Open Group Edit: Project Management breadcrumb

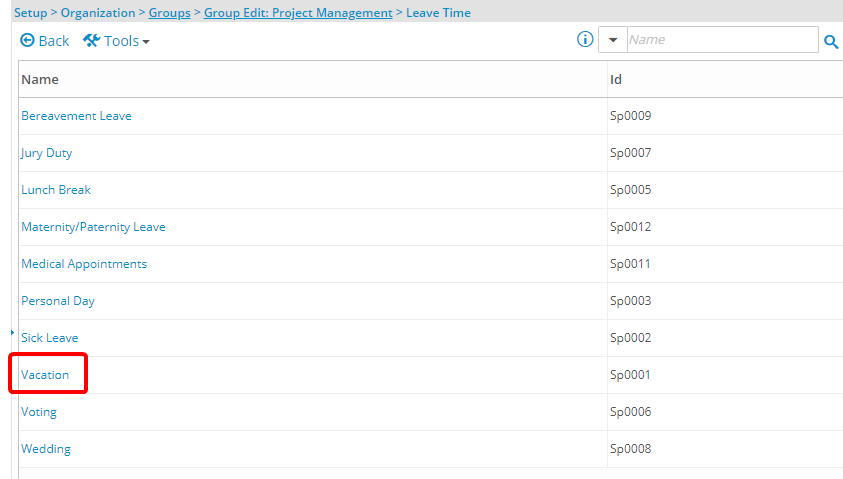click(x=298, y=13)
